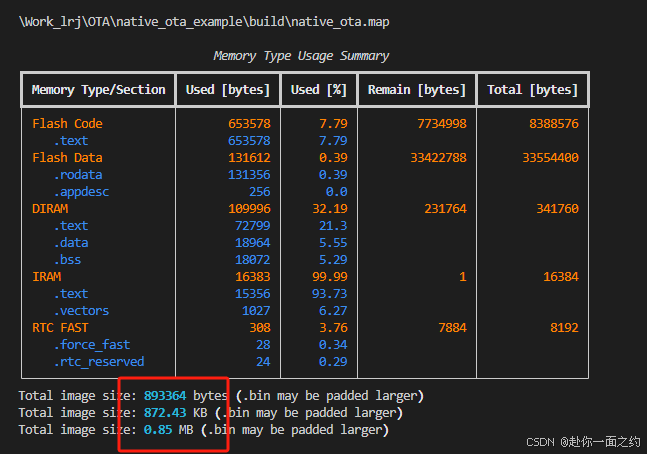Select the Flash Code row label

click(67, 123)
